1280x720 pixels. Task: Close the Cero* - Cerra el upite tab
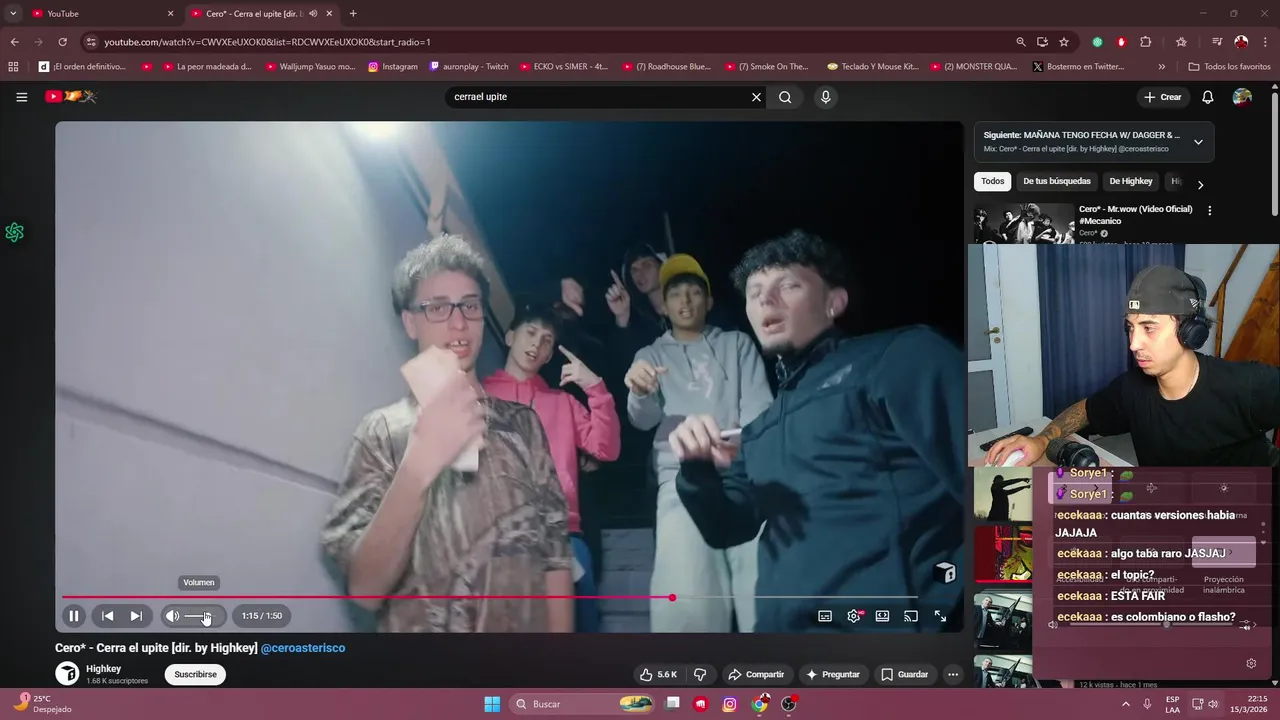pos(329,13)
